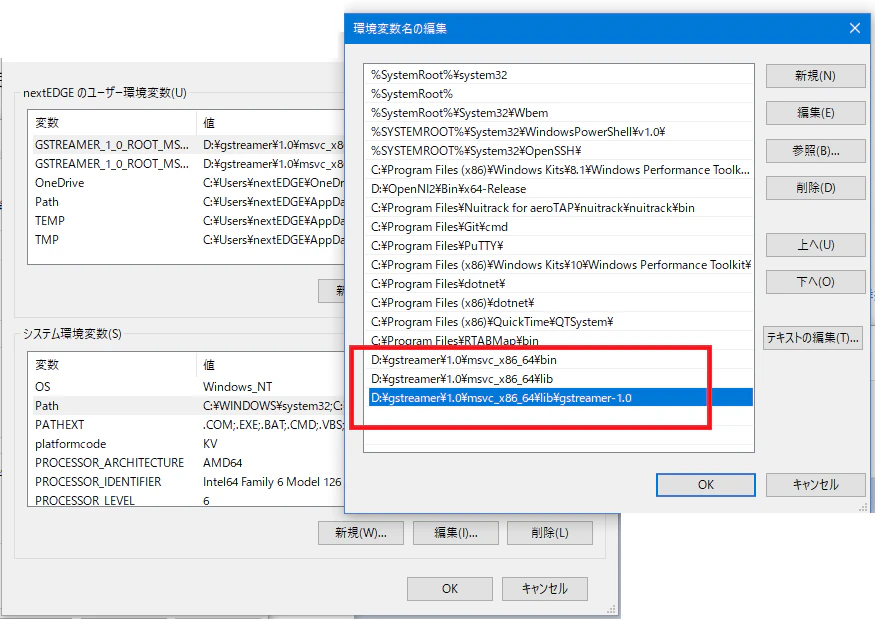The image size is (875, 619).
Task: Select the D:¥OpenNI2¥Bin¥x64-Release entry
Action: coord(558,189)
